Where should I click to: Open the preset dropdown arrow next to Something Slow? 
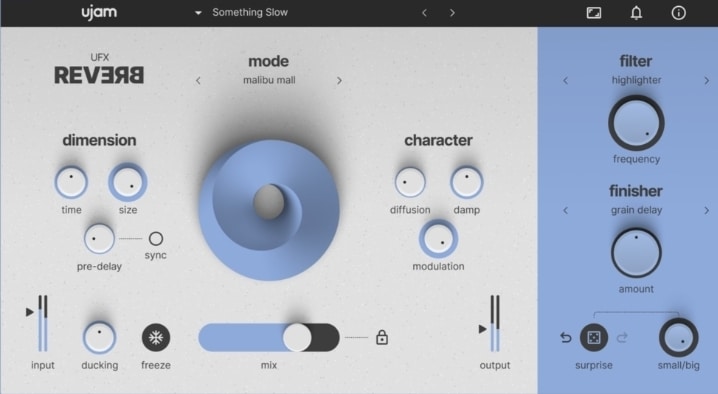[x=198, y=13]
